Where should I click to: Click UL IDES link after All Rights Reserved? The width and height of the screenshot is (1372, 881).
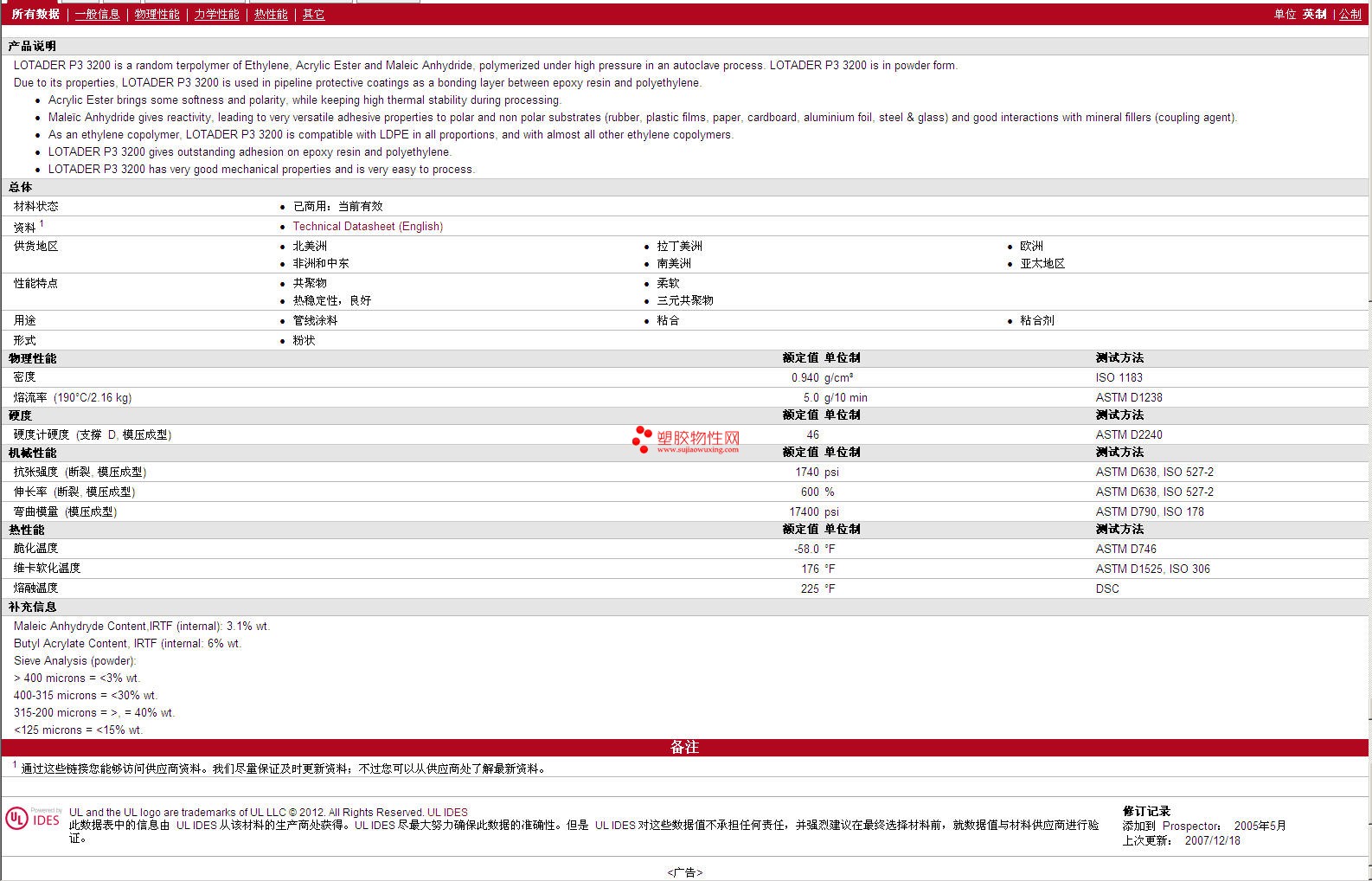[x=447, y=813]
